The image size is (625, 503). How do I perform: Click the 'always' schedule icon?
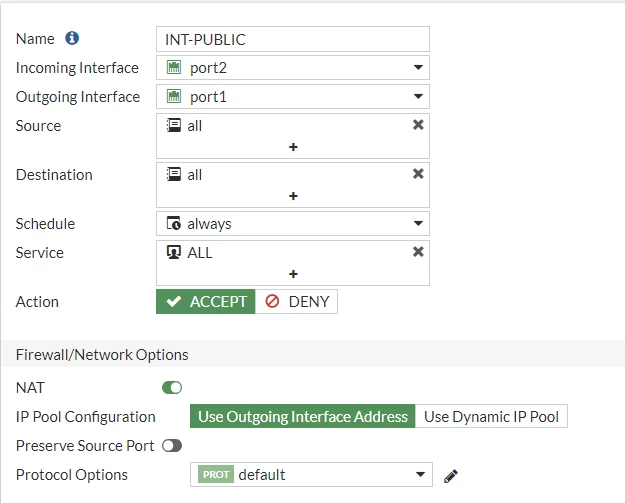(174, 223)
